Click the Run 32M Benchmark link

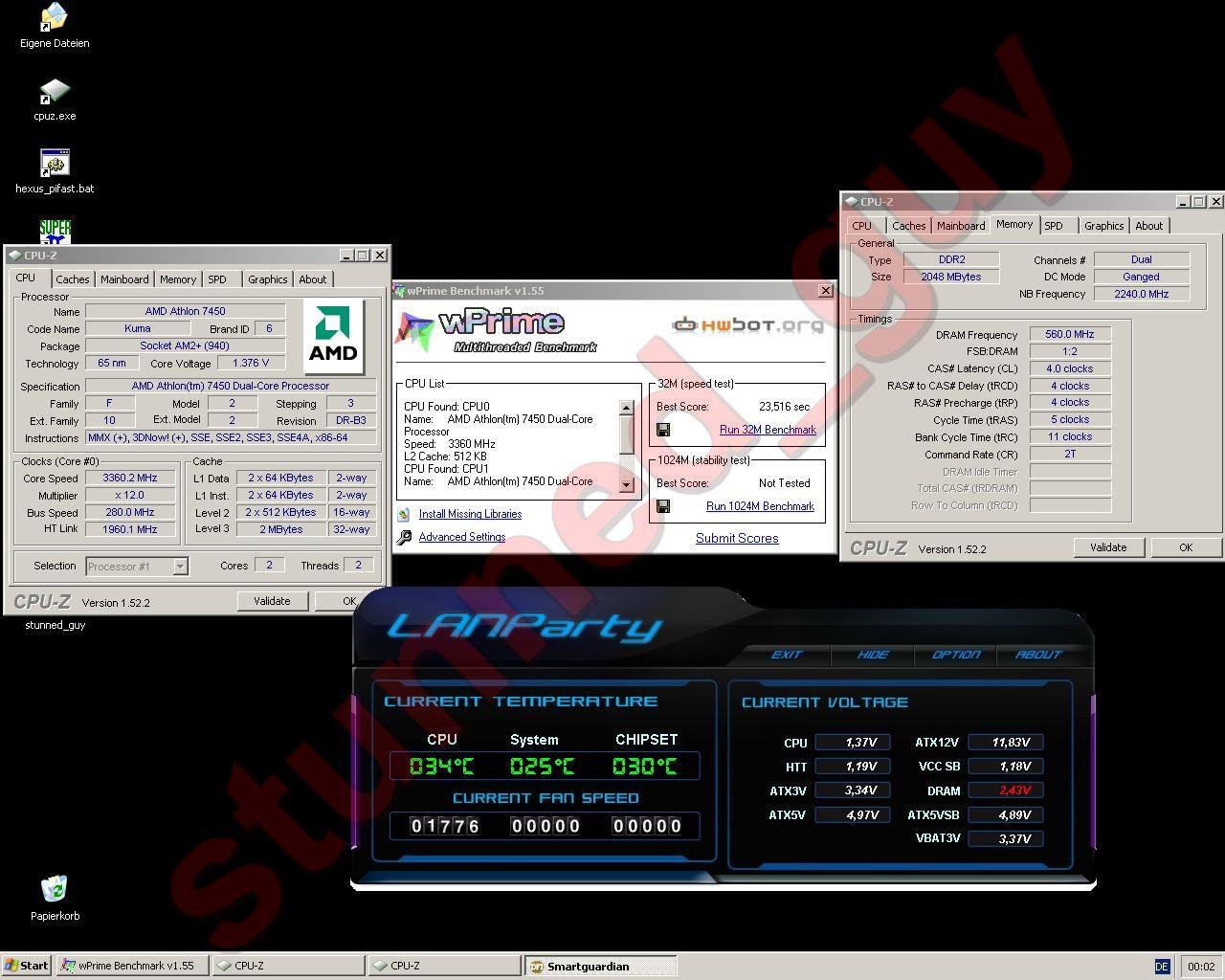(x=768, y=430)
